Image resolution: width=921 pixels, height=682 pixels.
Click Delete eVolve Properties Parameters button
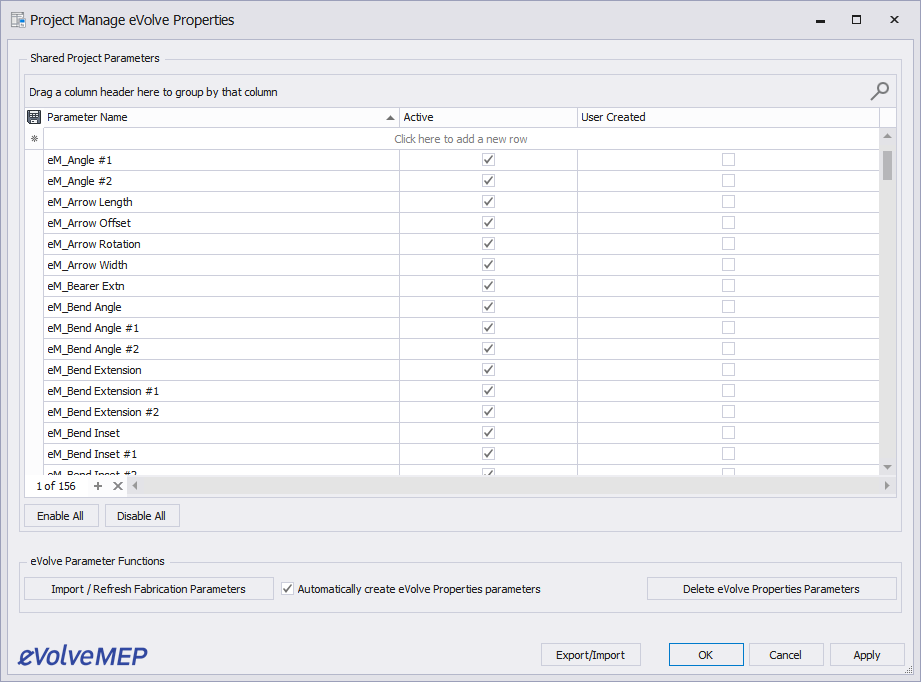[771, 589]
